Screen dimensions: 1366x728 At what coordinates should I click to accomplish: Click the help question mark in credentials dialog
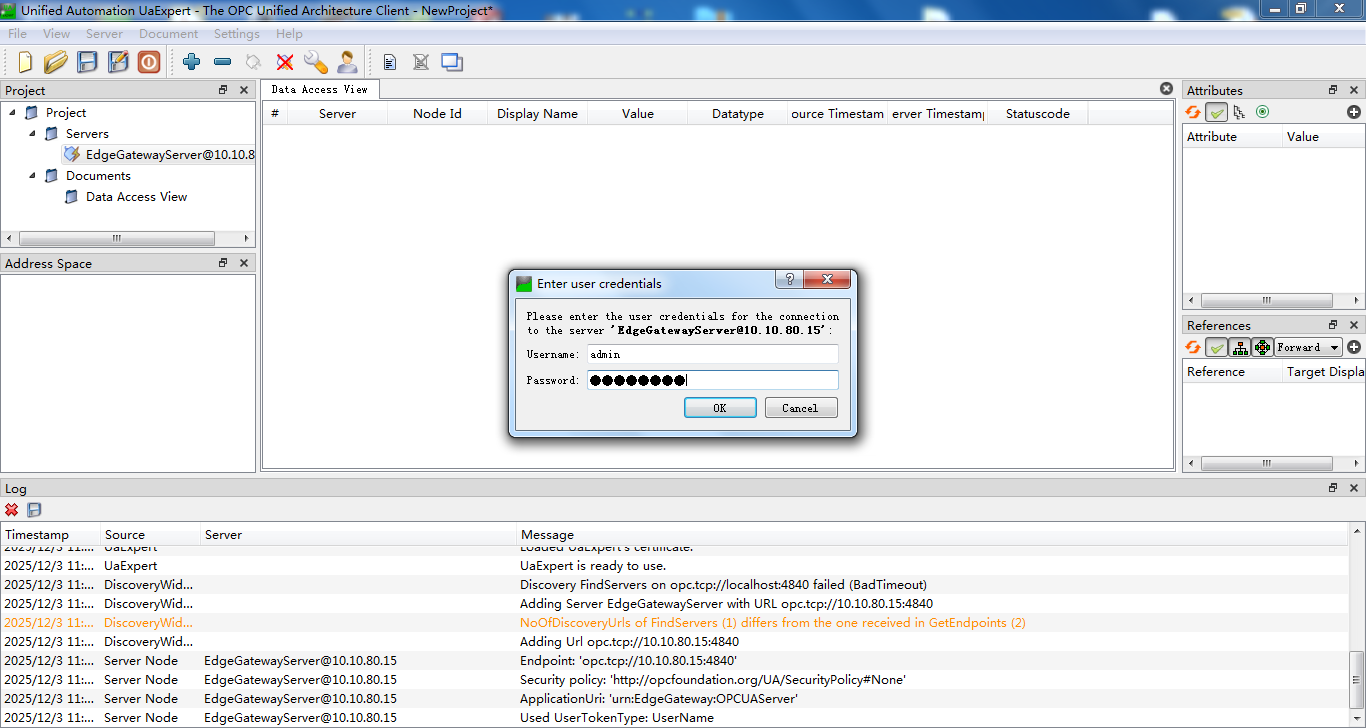(789, 281)
